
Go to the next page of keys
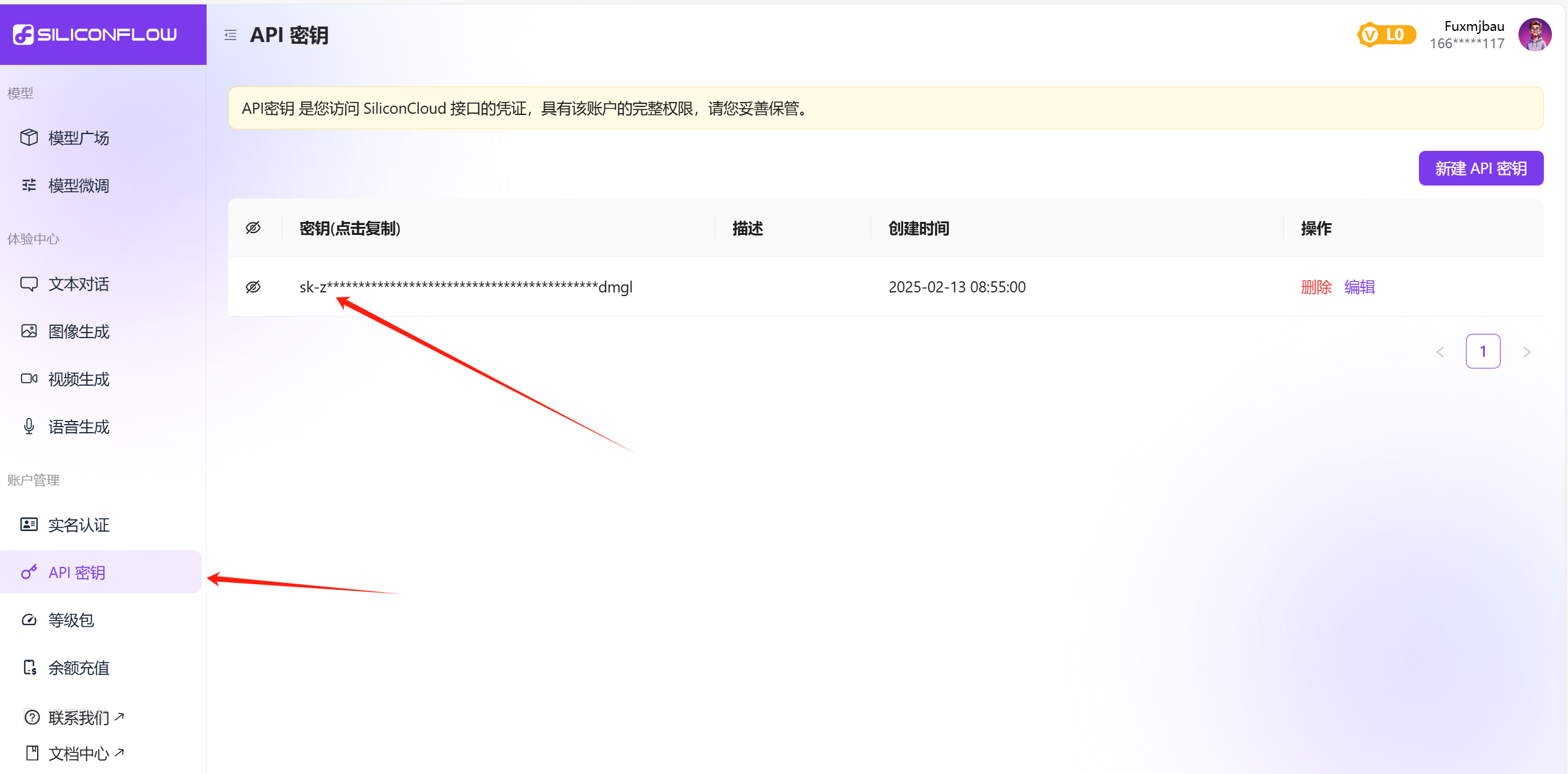point(1527,352)
